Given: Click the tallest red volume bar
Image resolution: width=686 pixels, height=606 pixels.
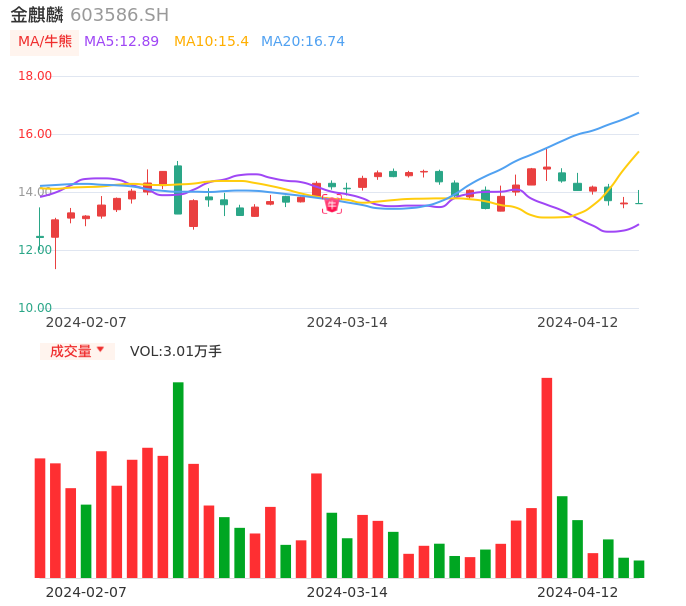Looking at the screenshot, I should pos(547,477).
